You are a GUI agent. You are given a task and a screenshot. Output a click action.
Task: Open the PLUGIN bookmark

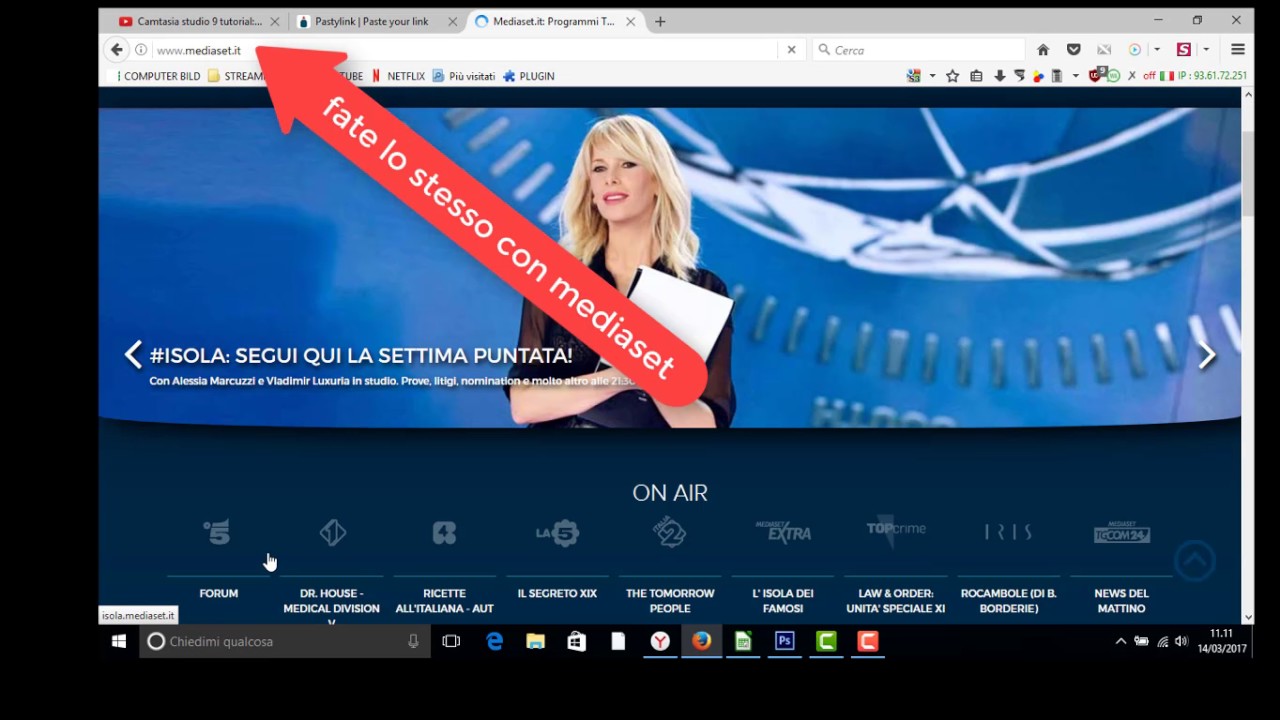point(529,76)
